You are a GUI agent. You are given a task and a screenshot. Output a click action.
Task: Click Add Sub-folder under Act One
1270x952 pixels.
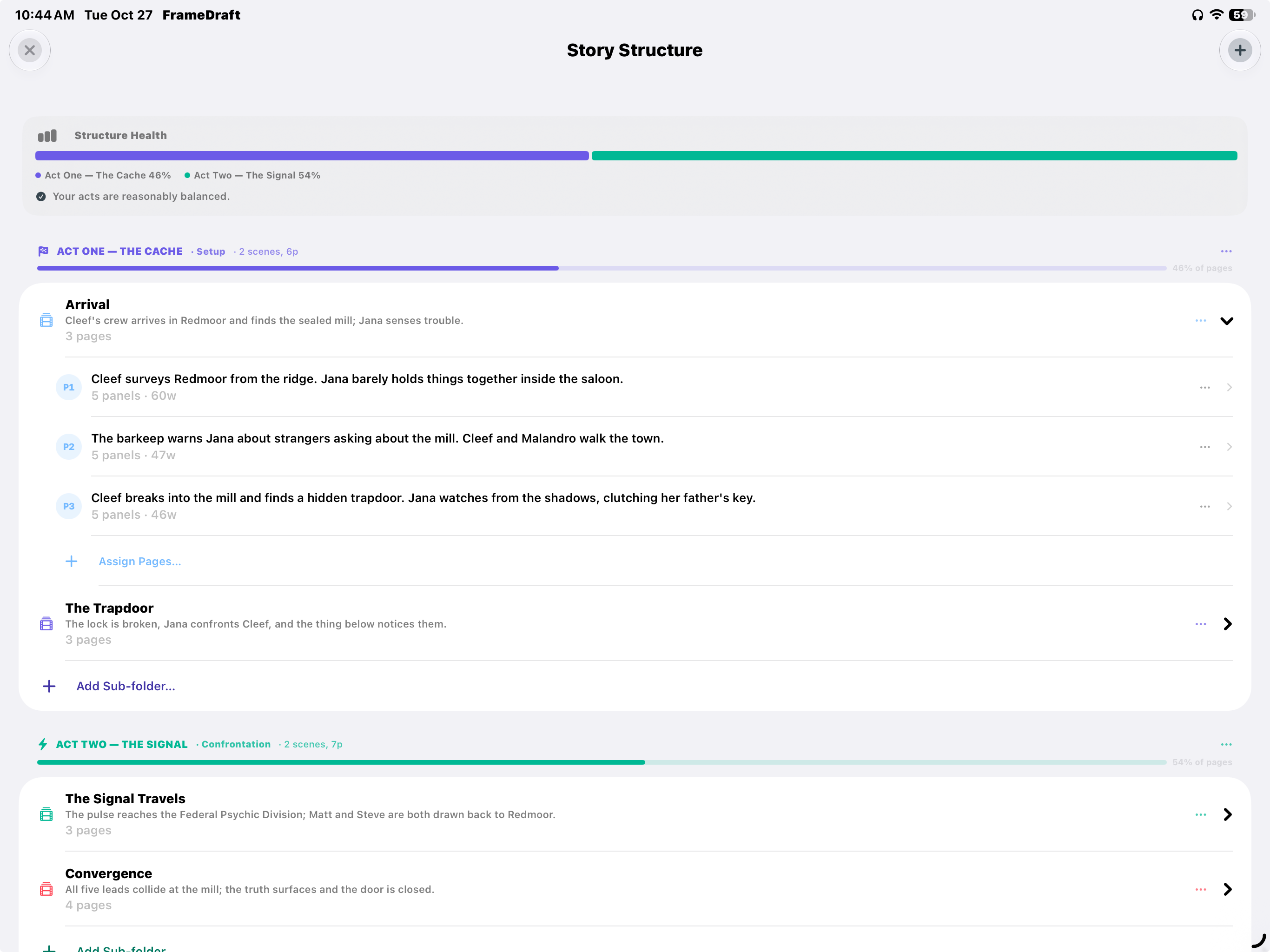coord(126,686)
